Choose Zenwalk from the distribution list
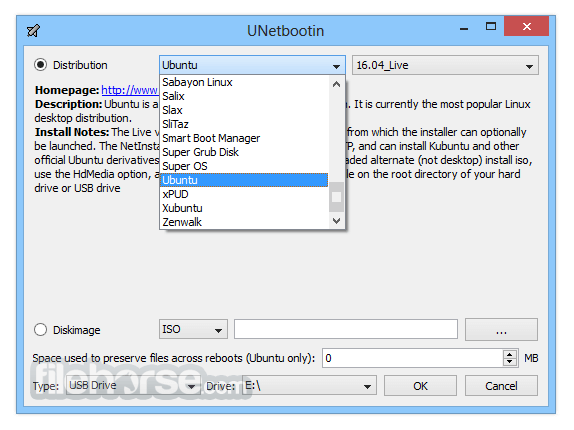Image resolution: width=574 pixels, height=430 pixels. pos(244,222)
